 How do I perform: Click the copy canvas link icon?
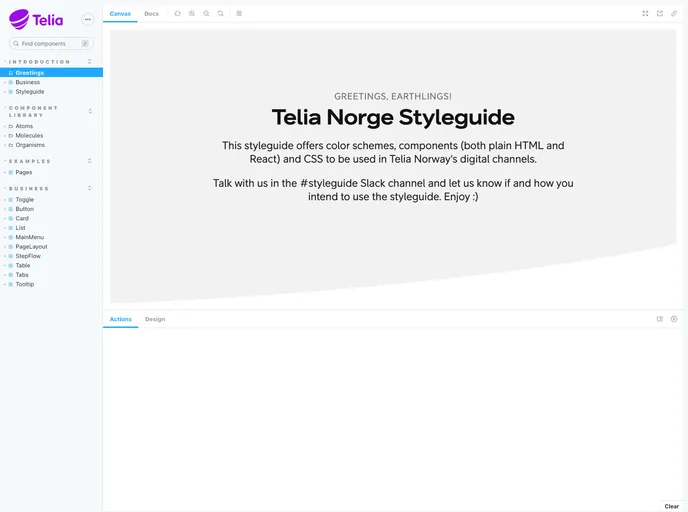[674, 14]
